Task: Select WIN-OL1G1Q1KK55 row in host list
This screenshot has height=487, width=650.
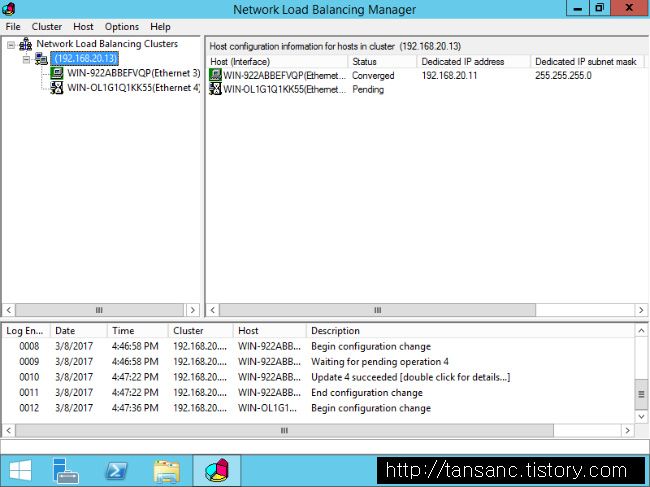Action: point(426,89)
